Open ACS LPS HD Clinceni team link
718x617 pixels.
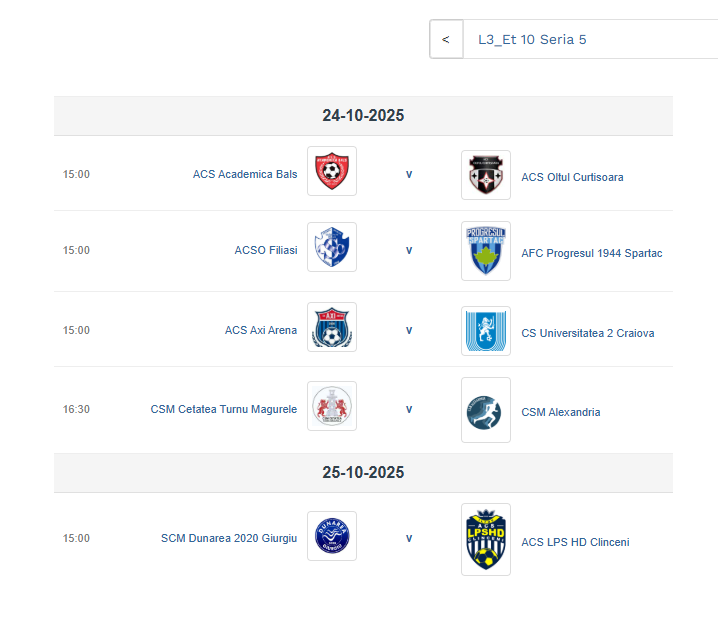pos(575,542)
